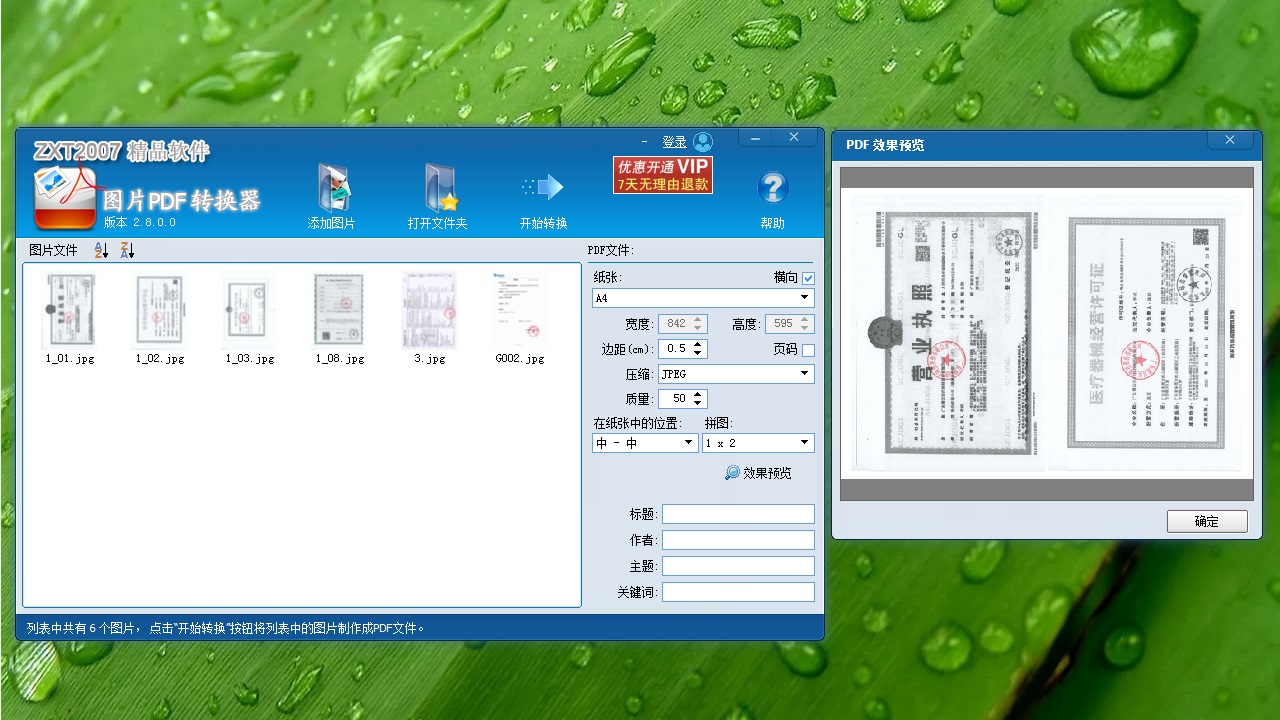
Task: Open the 1 x 2 拼图 layout dropdown
Action: (757, 442)
